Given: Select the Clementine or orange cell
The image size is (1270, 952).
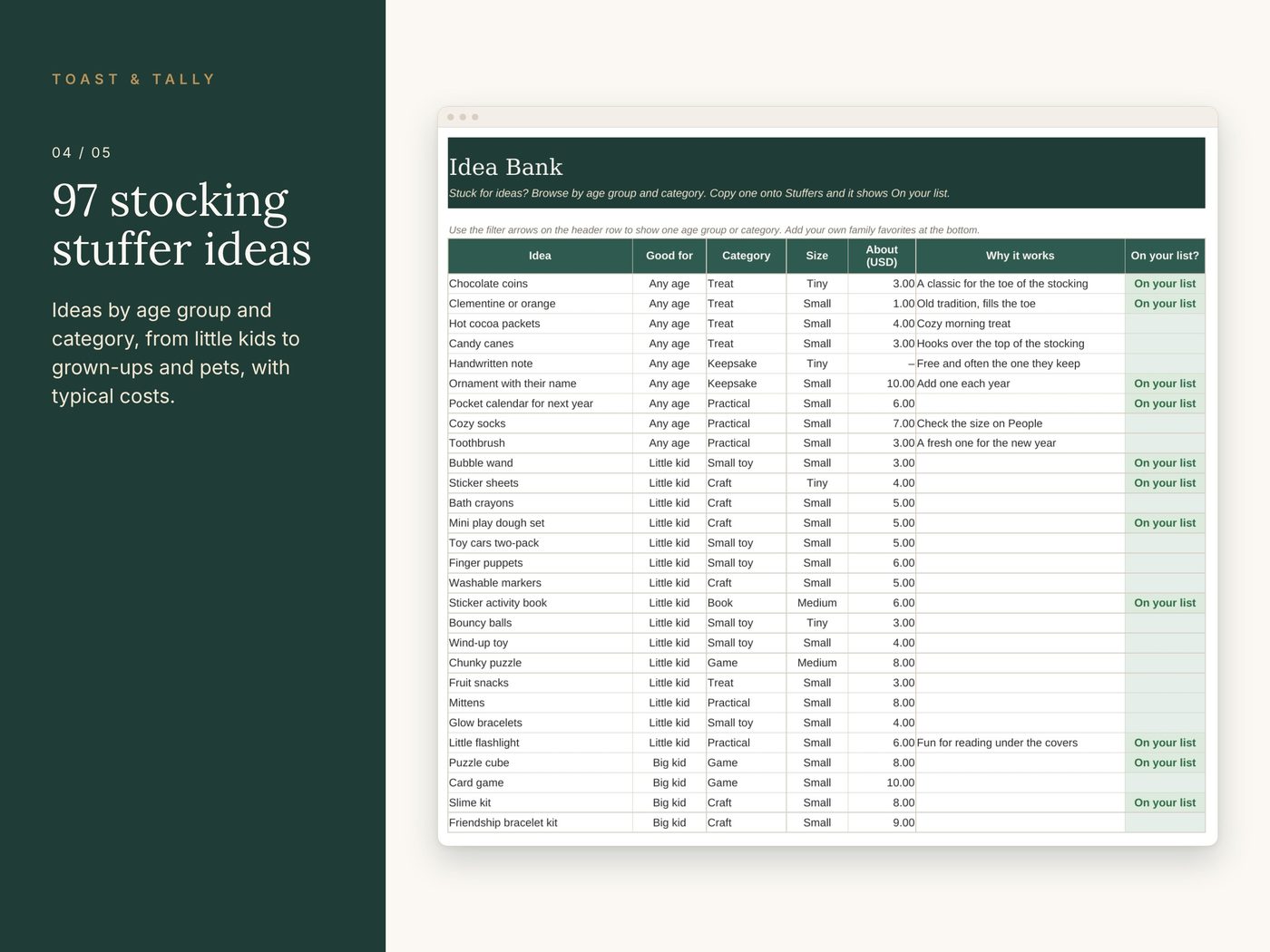Looking at the screenshot, I should pos(540,304).
